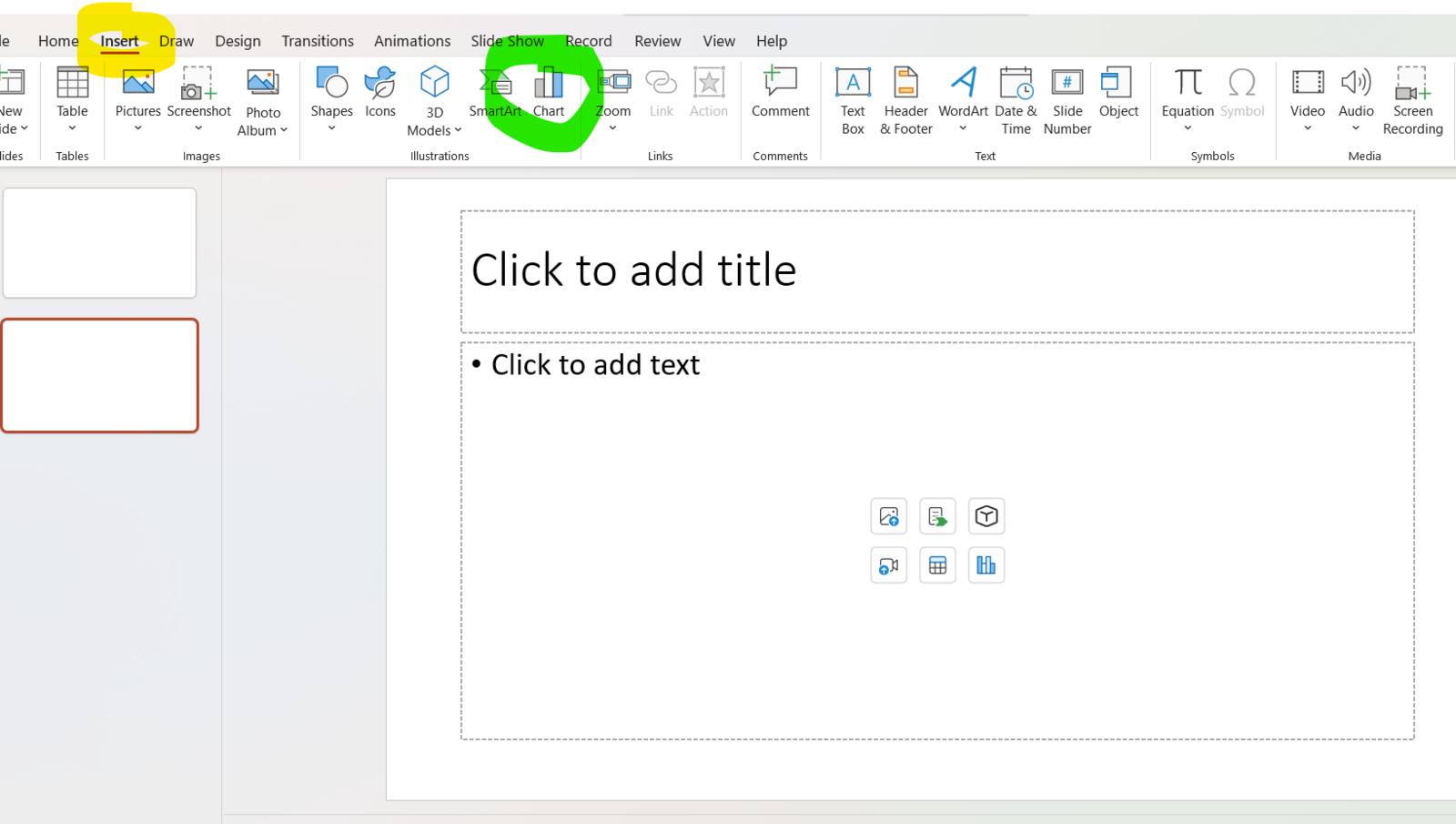The height and width of the screenshot is (824, 1456).
Task: Click the Date & Time button
Action: [1016, 100]
